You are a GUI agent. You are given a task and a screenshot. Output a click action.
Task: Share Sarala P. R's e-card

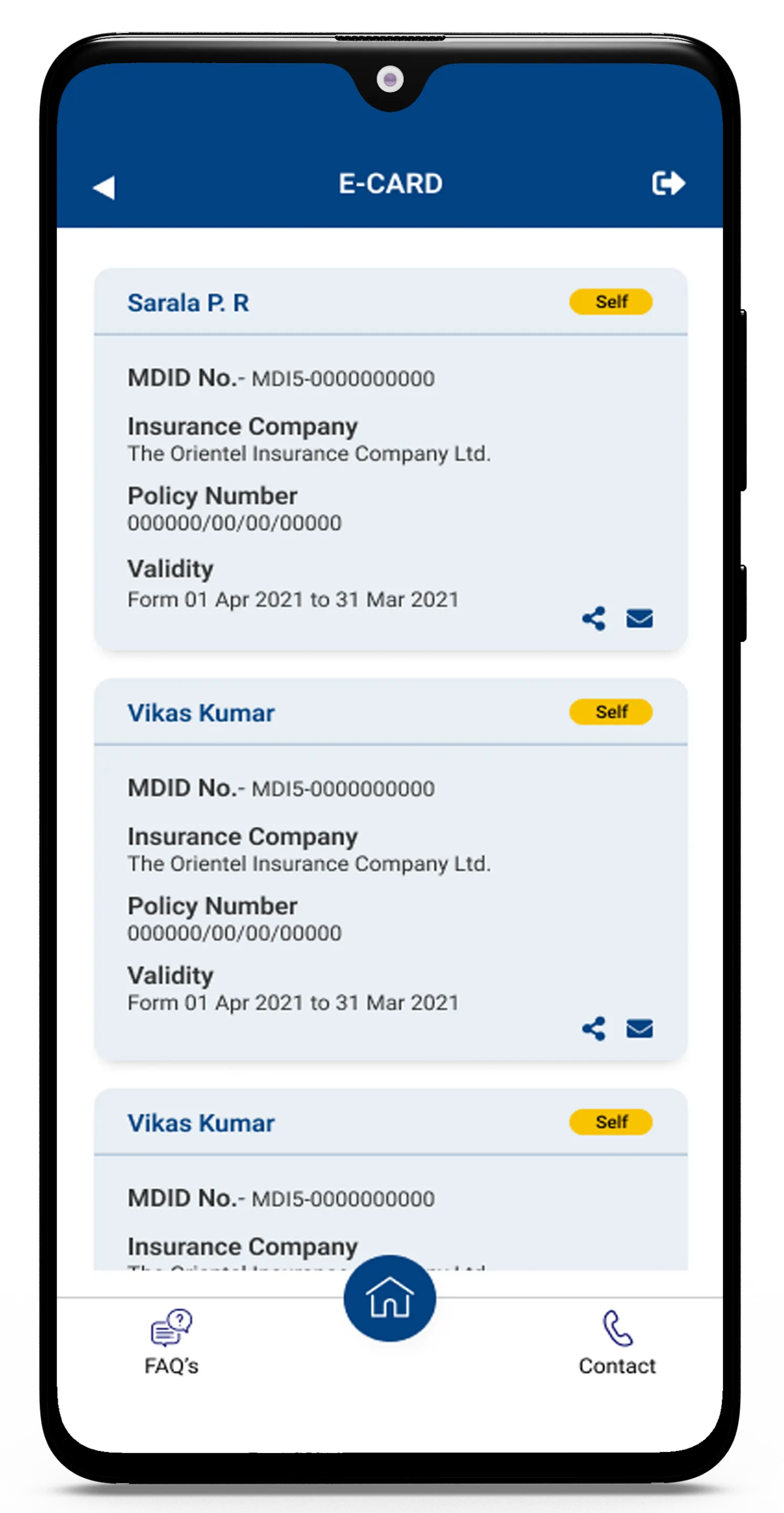593,618
